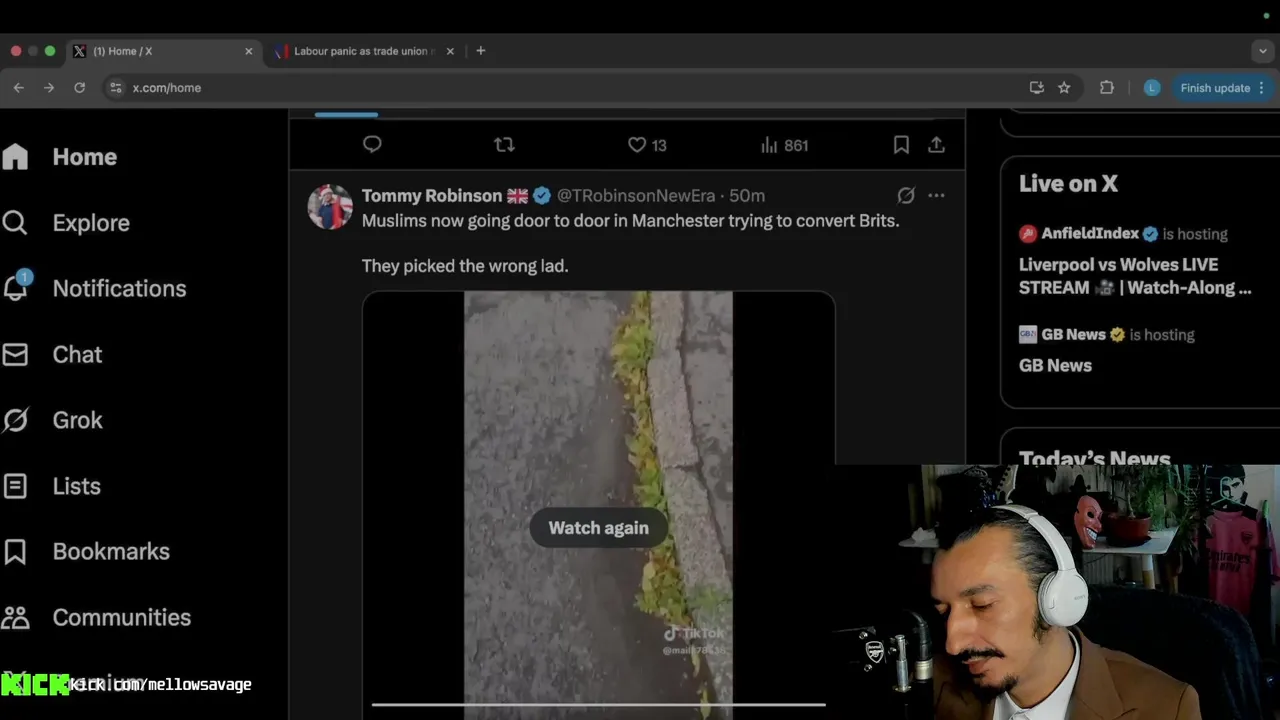The image size is (1280, 720).
Task: Open the Notifications bell icon
Action: point(16,287)
